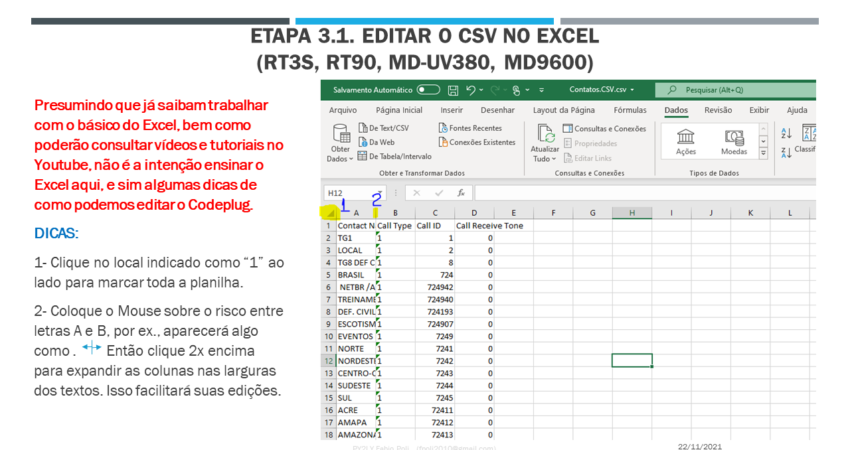Click the Da Web import icon

pos(363,142)
